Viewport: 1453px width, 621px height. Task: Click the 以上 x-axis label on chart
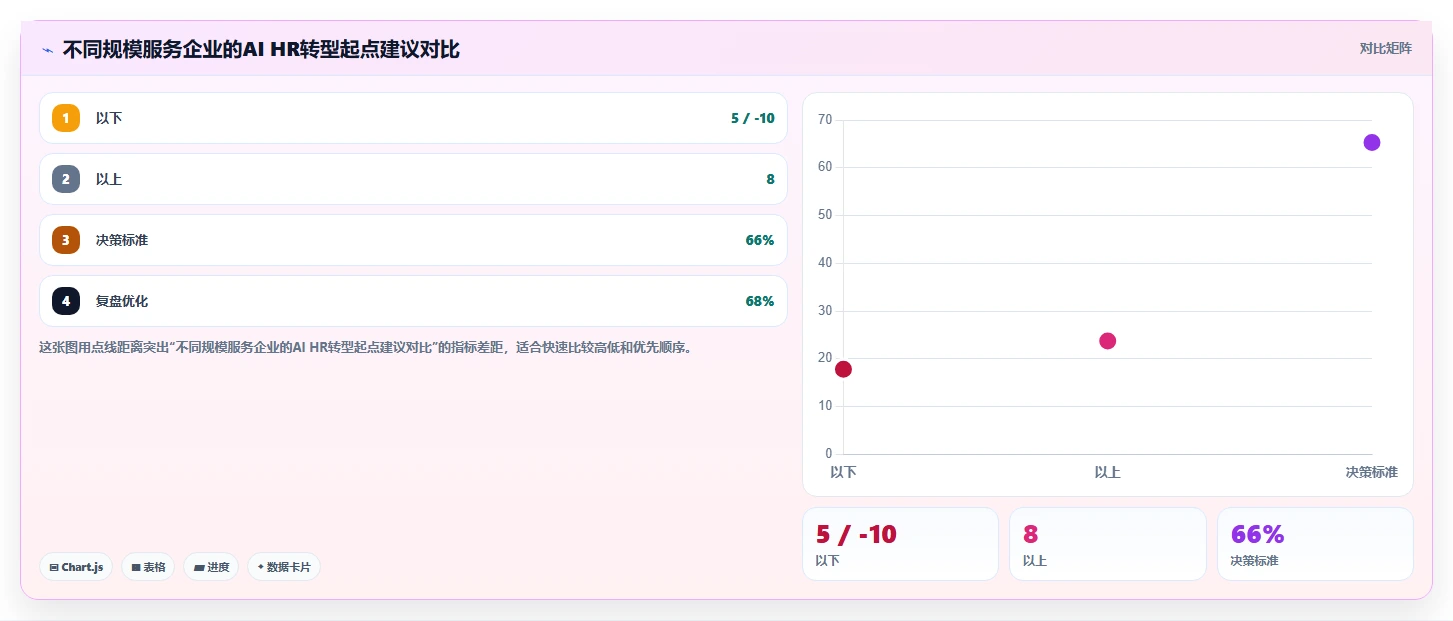(1107, 472)
